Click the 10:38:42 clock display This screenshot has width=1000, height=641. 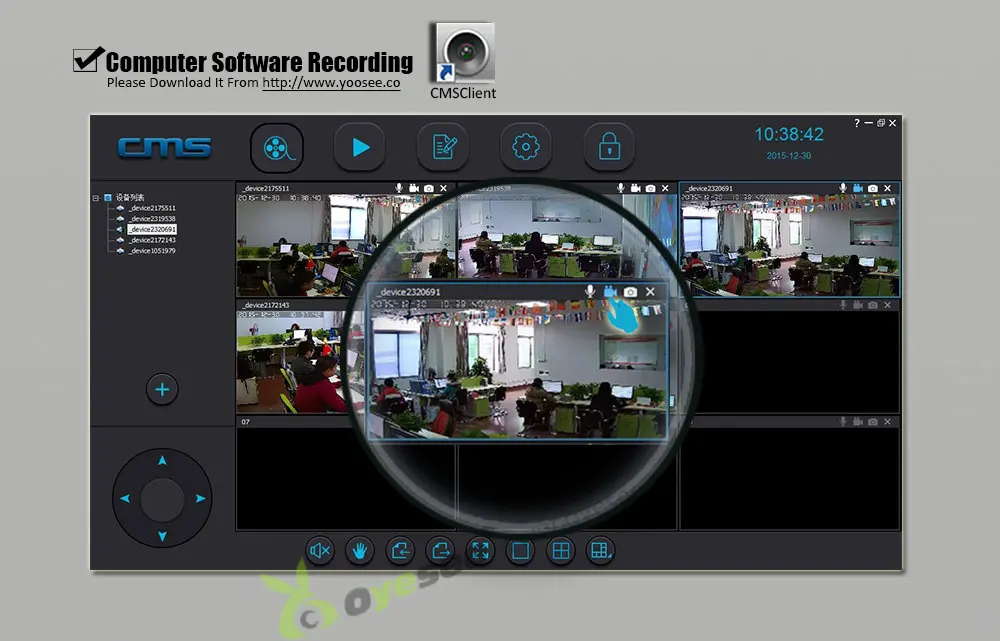(x=789, y=135)
